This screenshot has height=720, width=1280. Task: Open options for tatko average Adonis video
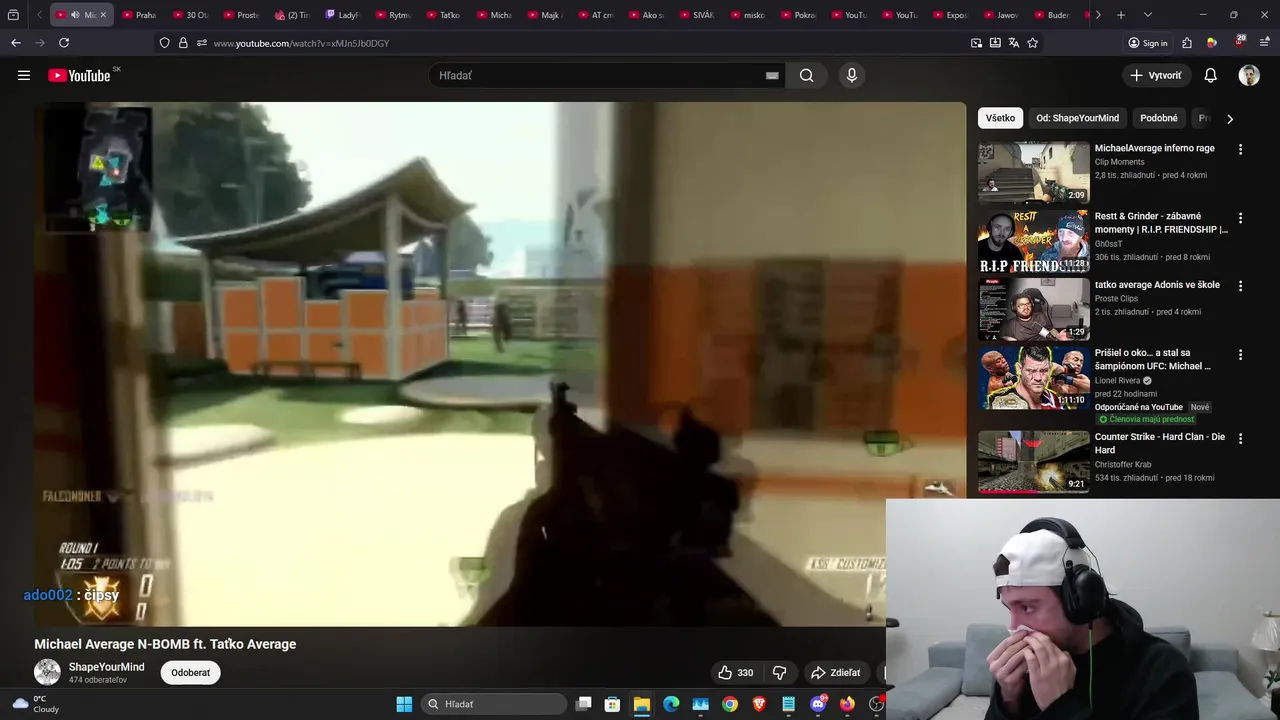[x=1241, y=285]
